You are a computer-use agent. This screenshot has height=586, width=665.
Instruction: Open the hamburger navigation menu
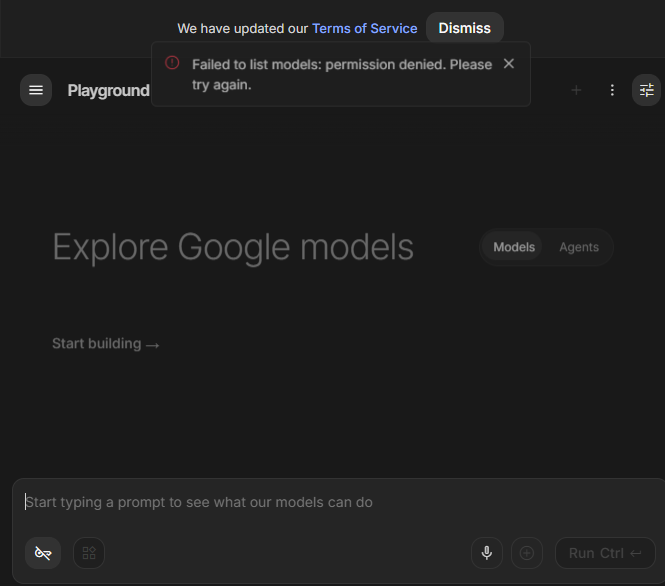(36, 90)
